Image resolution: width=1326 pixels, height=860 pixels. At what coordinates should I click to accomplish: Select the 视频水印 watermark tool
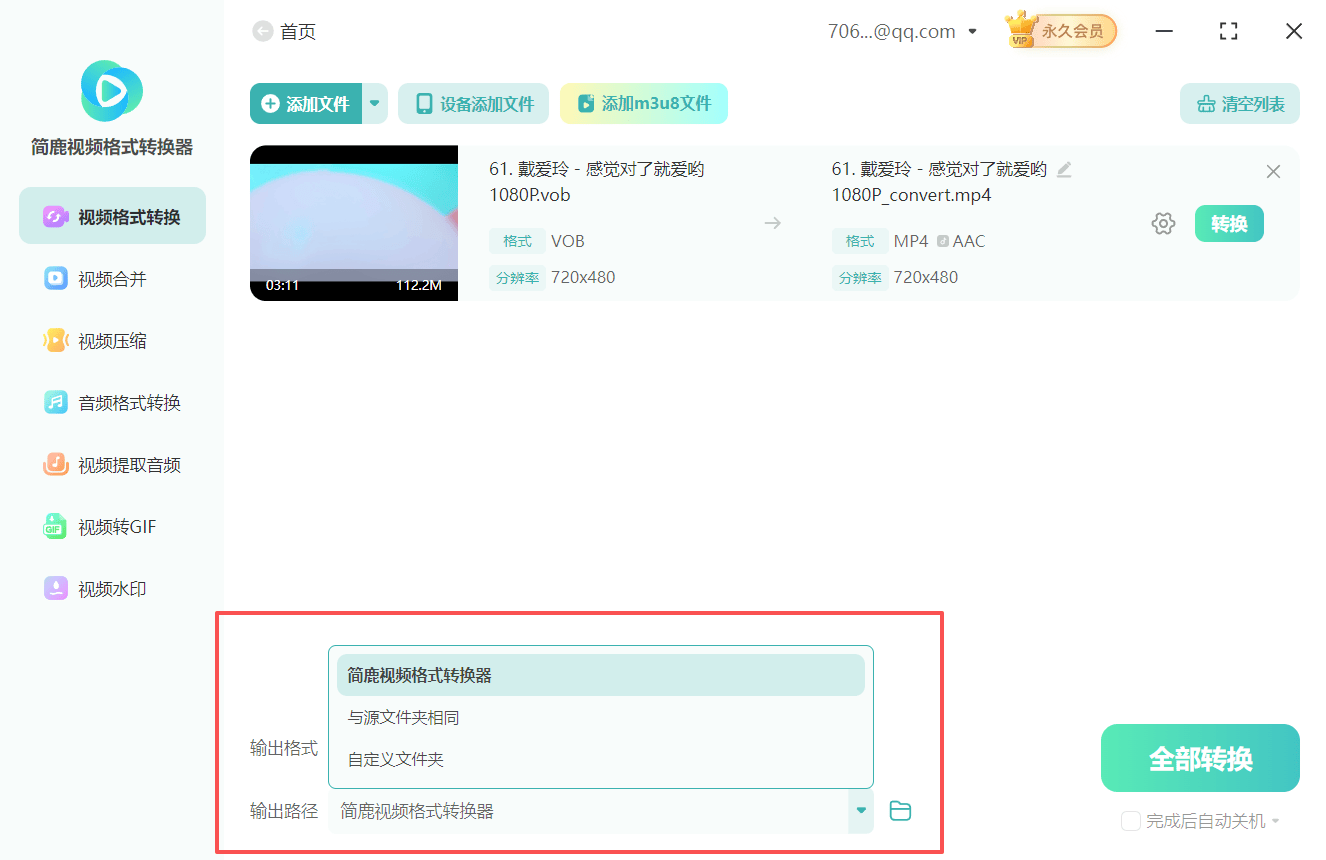[112, 588]
